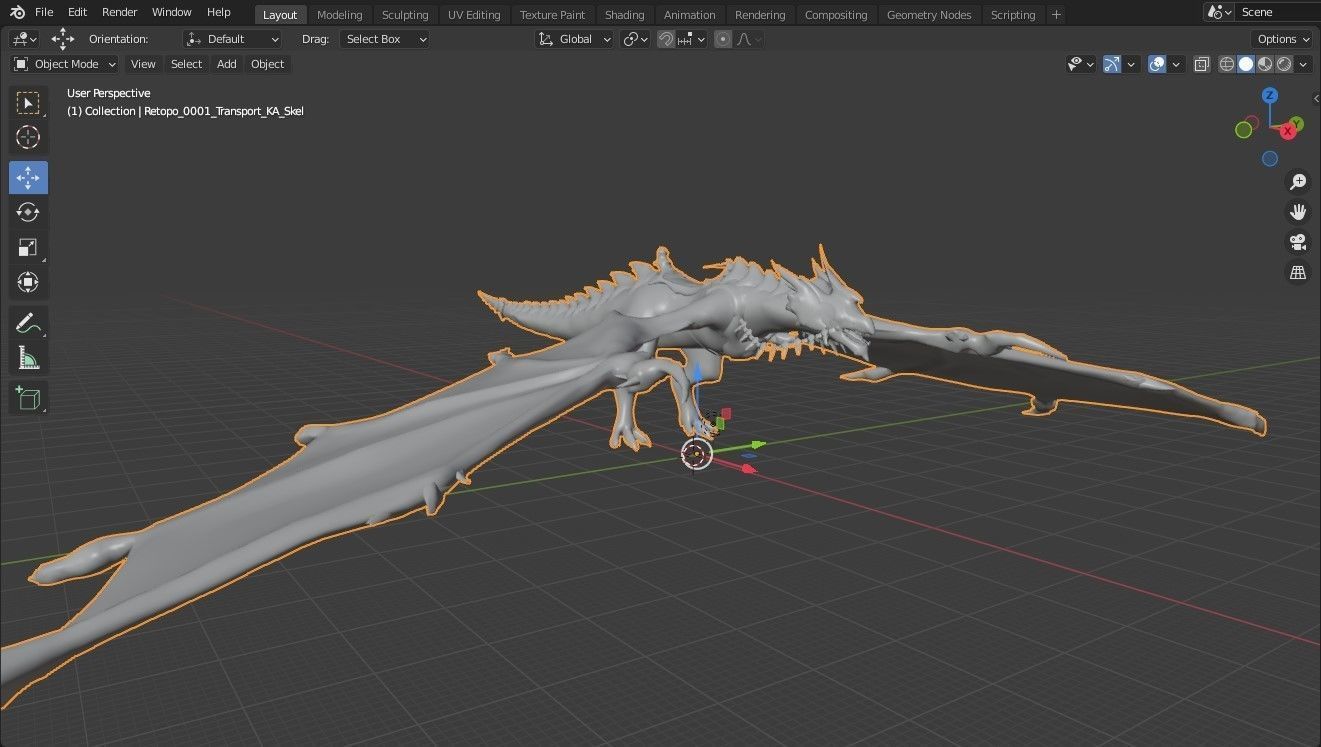Open the Drag Select Box dropdown
Viewport: 1321px width, 747px height.
pos(385,39)
